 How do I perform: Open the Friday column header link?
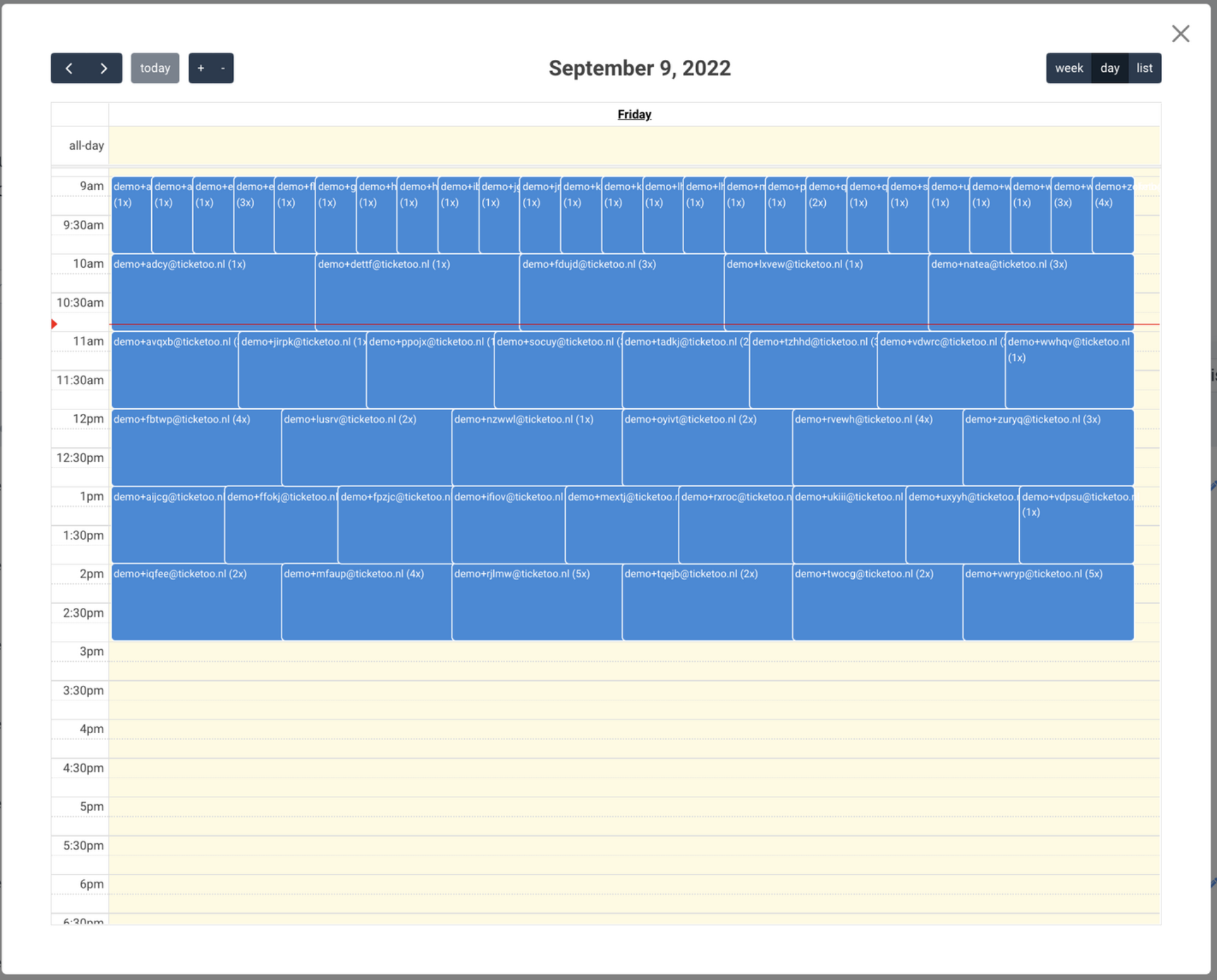[x=634, y=114]
